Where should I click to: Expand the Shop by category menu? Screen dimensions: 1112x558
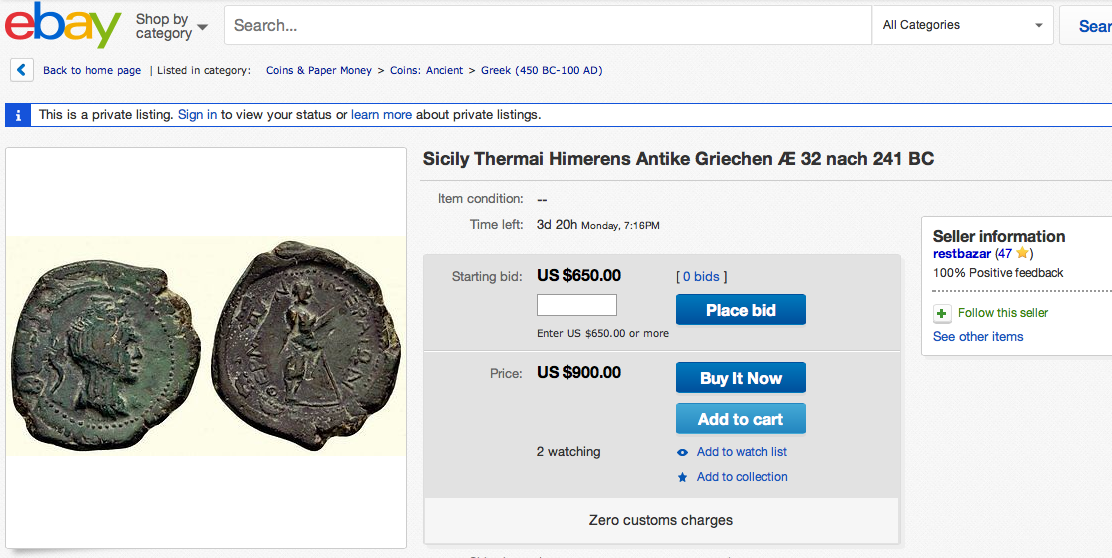[x=171, y=26]
